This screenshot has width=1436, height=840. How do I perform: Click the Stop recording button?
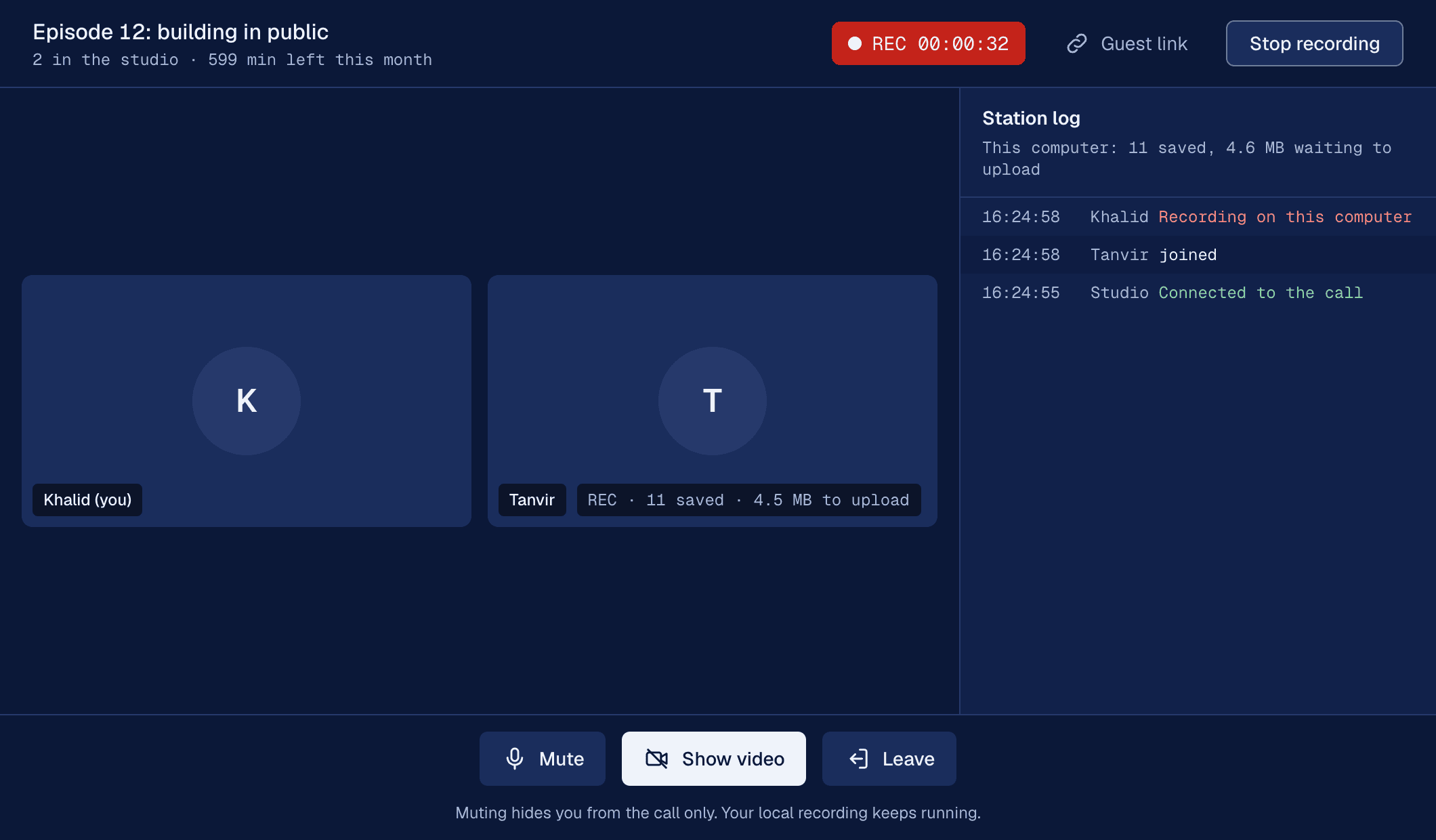point(1314,43)
